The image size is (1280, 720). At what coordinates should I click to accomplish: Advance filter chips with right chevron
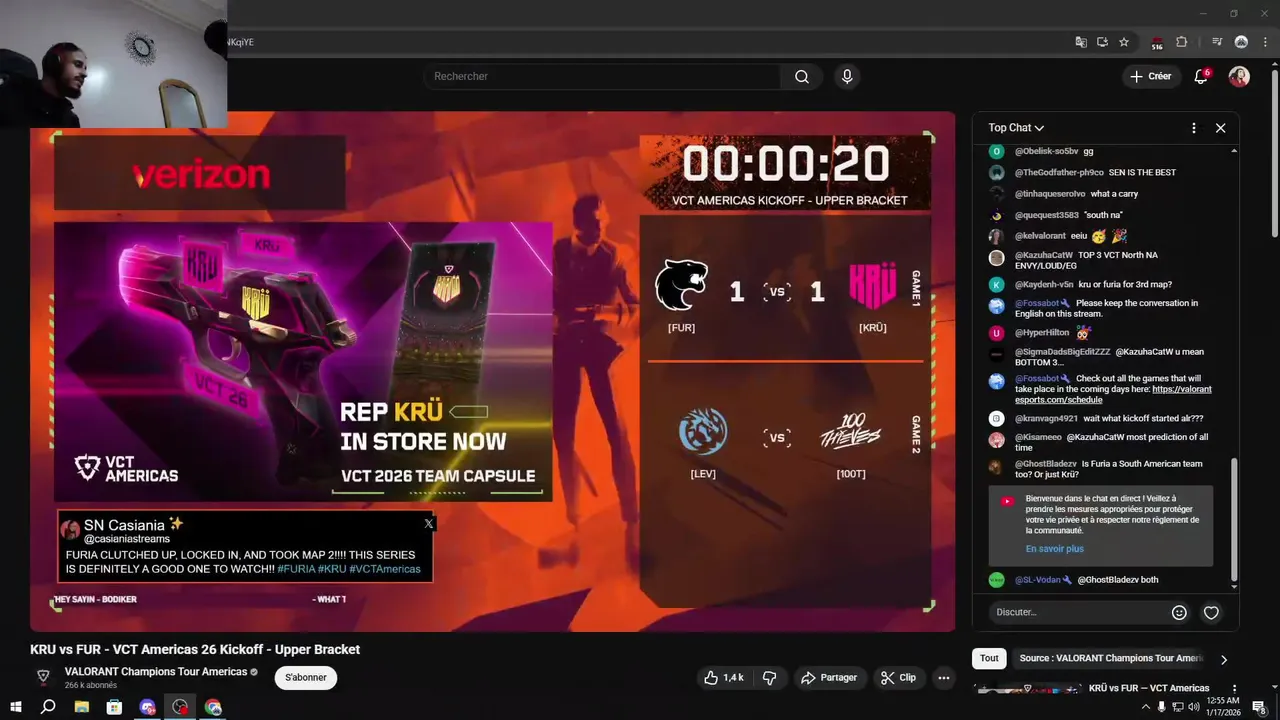[x=1223, y=659]
